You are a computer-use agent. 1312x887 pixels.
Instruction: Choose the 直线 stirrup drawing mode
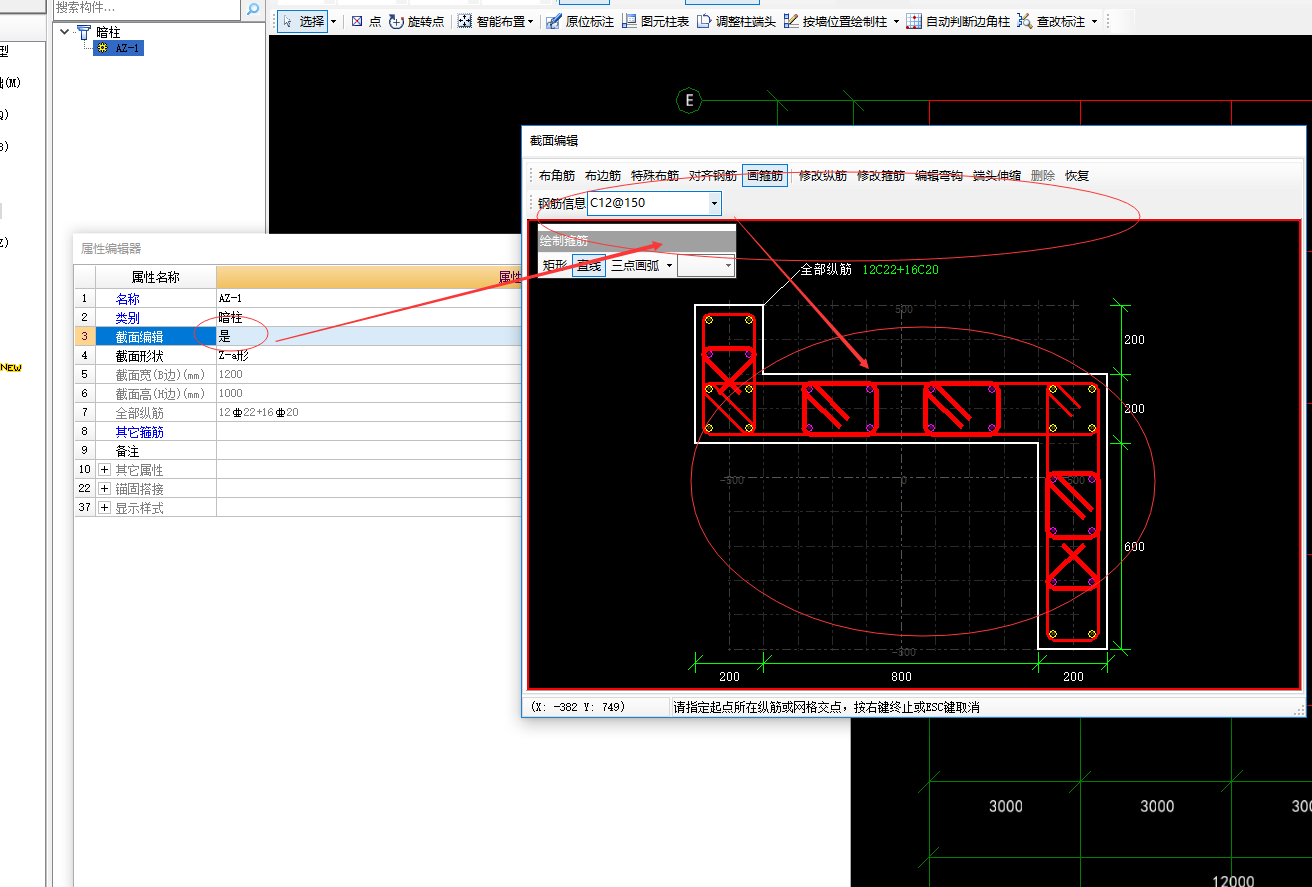(589, 266)
